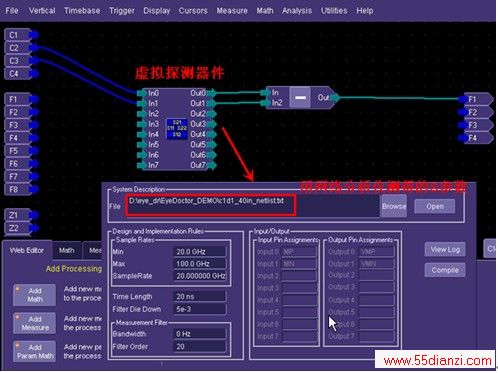498x373 pixels.
Task: Click the Browse button for netlist file
Action: point(394,206)
